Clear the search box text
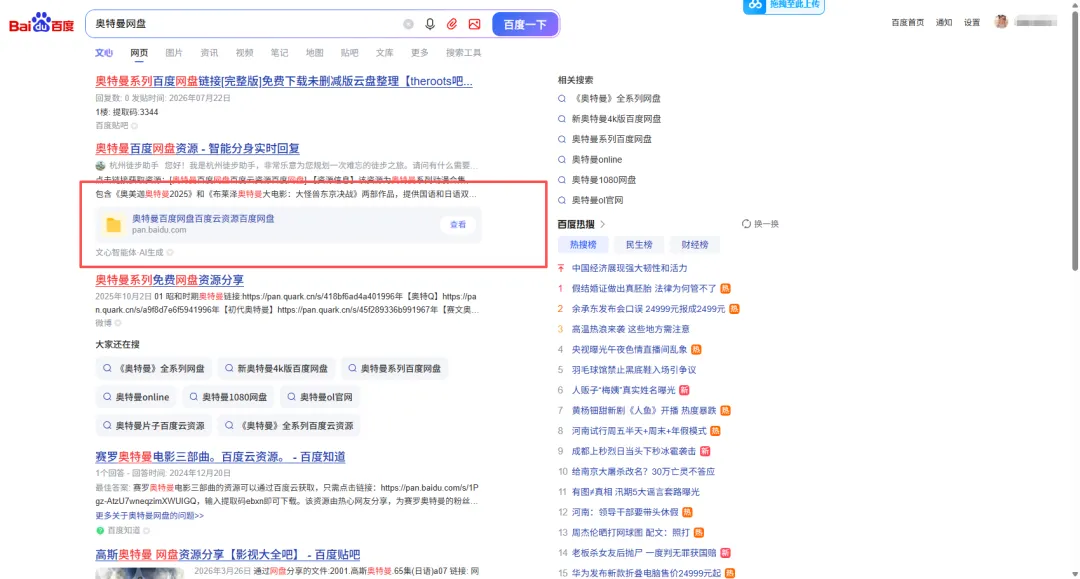 pyautogui.click(x=408, y=24)
